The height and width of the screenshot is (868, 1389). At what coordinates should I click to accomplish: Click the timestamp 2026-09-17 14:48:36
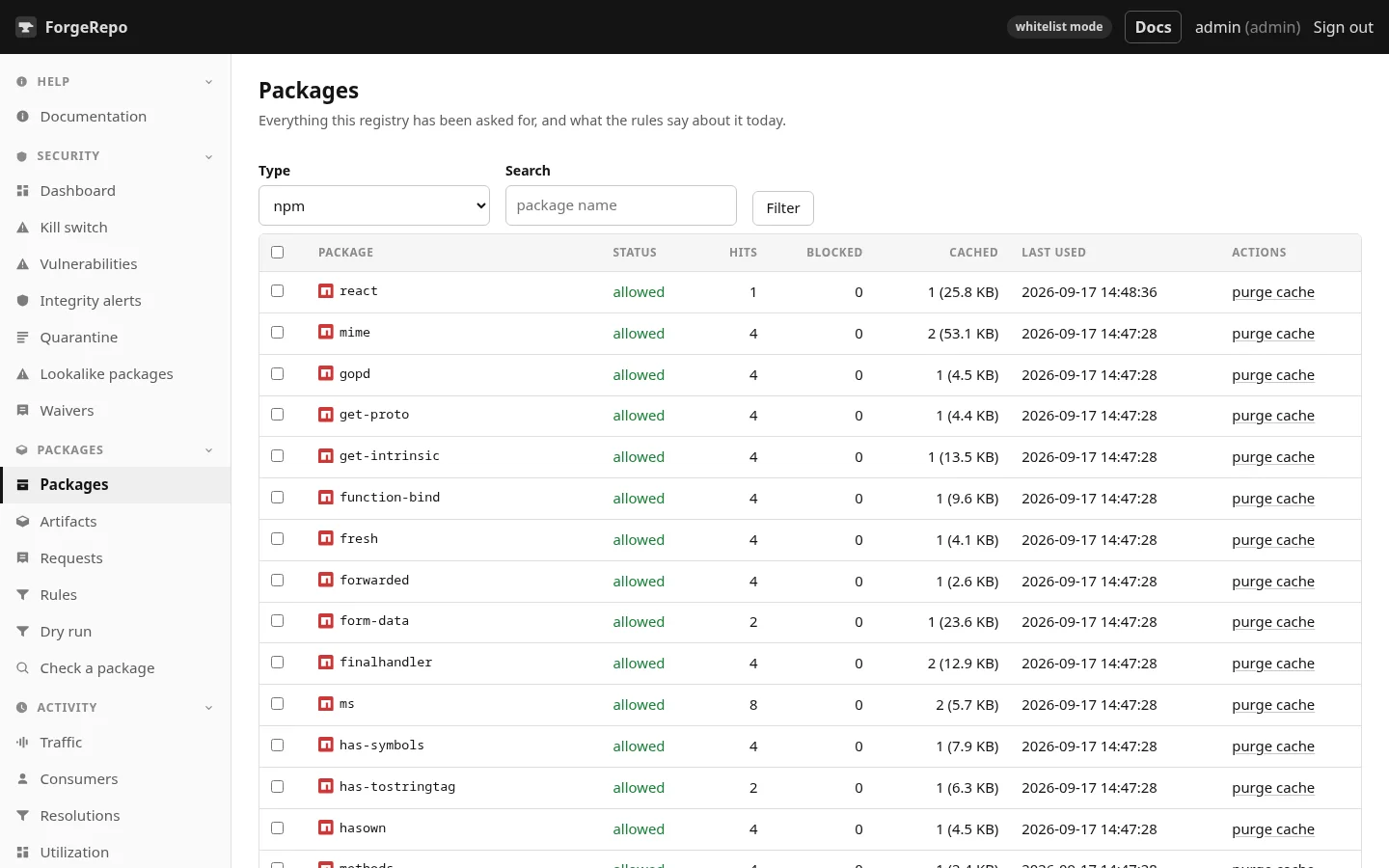pos(1089,292)
